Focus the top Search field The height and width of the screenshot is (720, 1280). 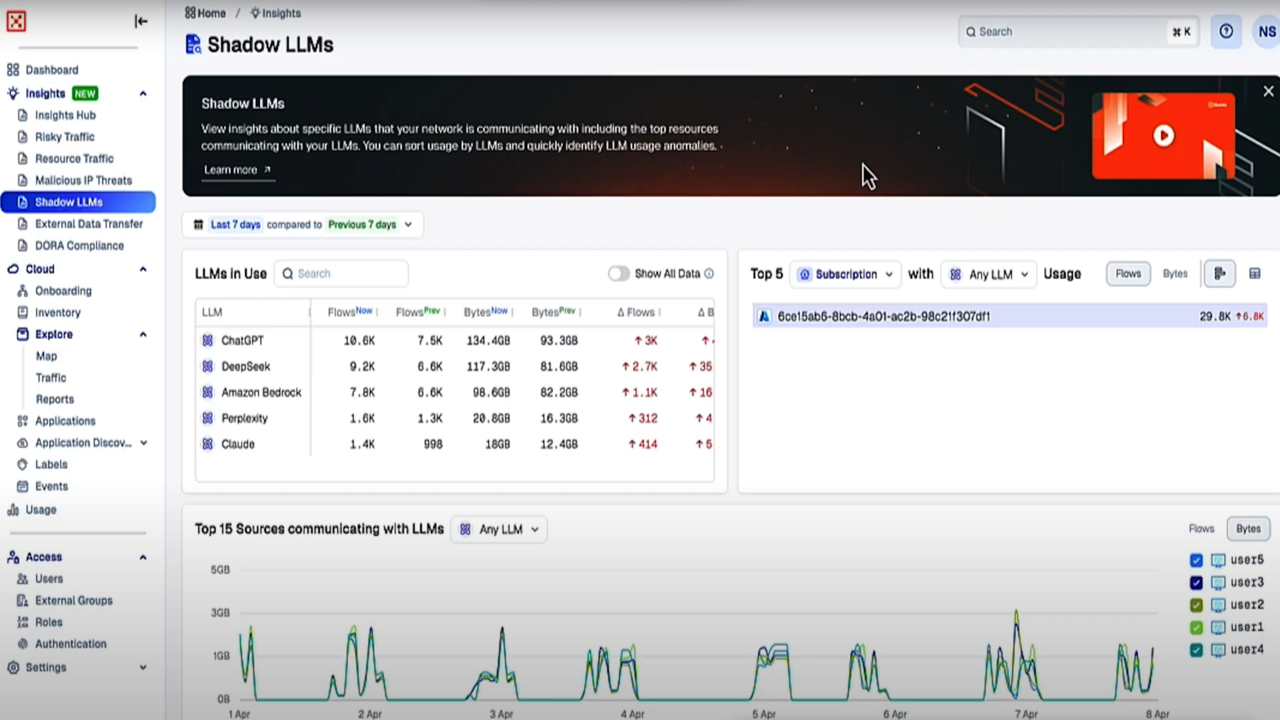click(x=1077, y=32)
